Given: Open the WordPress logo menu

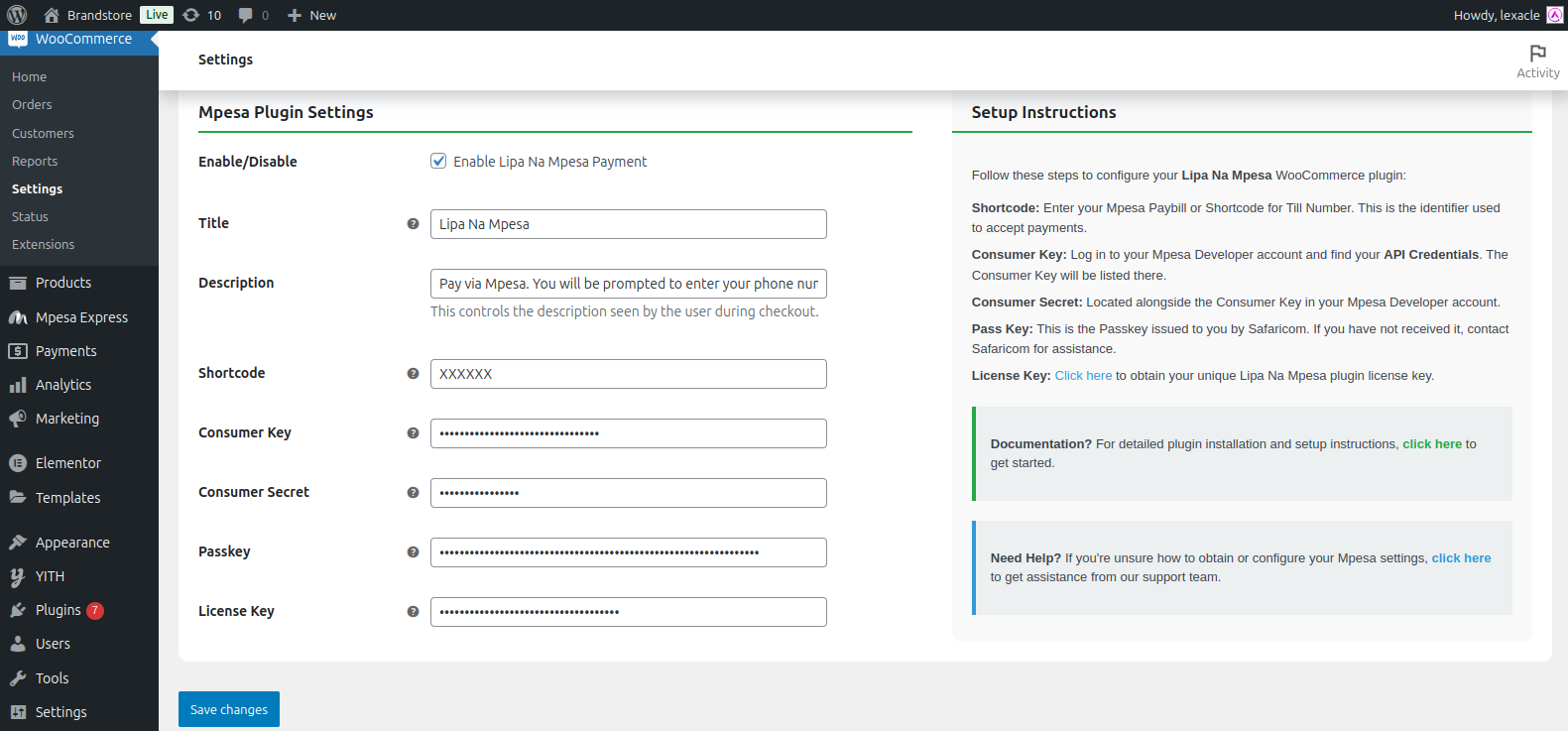Looking at the screenshot, I should coord(17,15).
